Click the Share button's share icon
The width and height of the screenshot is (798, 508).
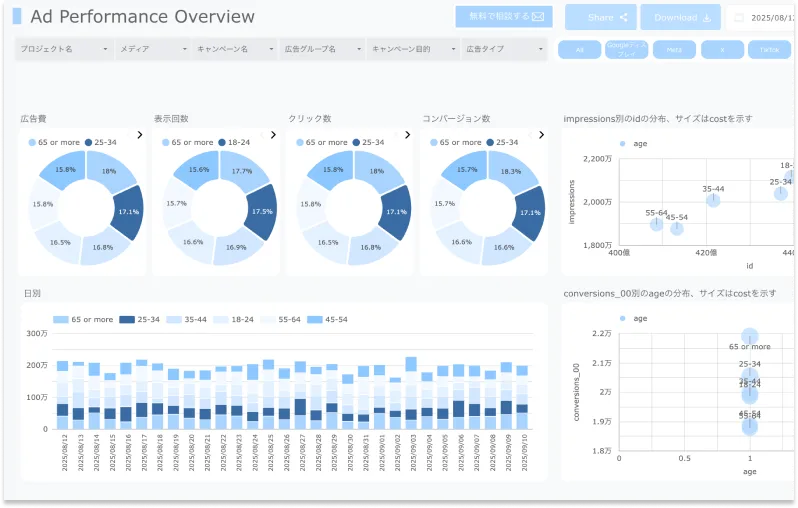tap(624, 17)
